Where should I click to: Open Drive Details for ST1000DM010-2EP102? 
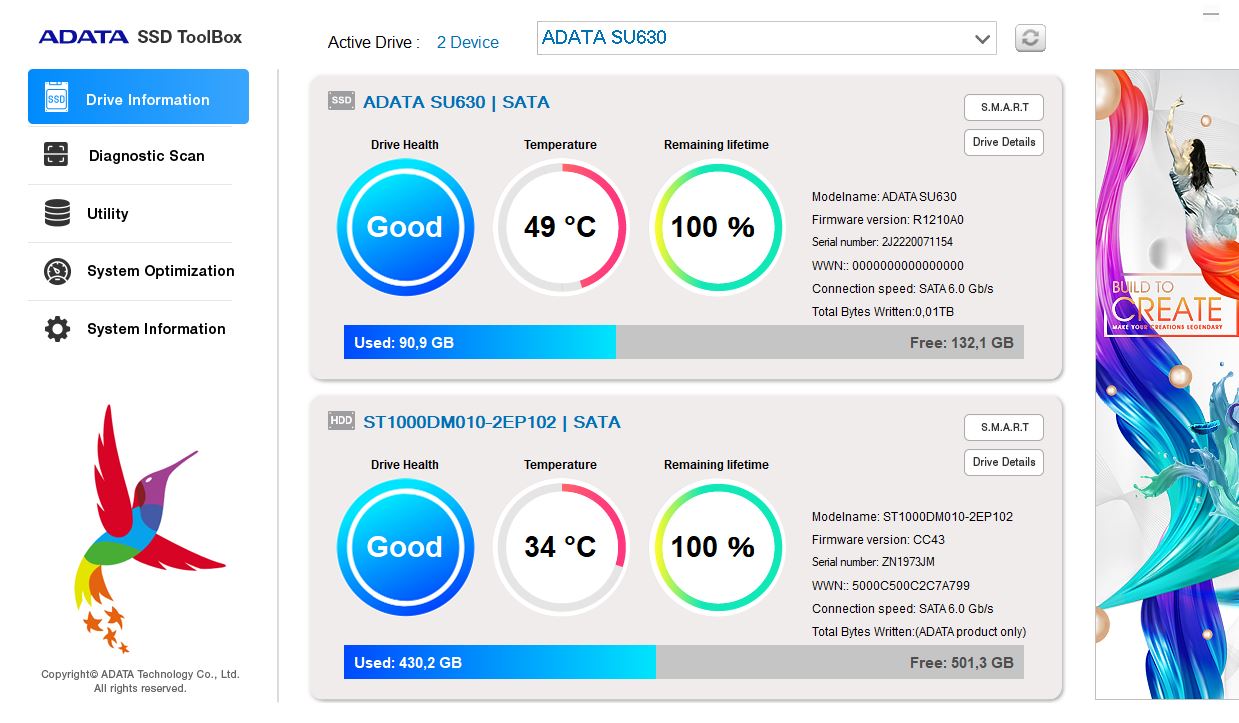point(1004,462)
